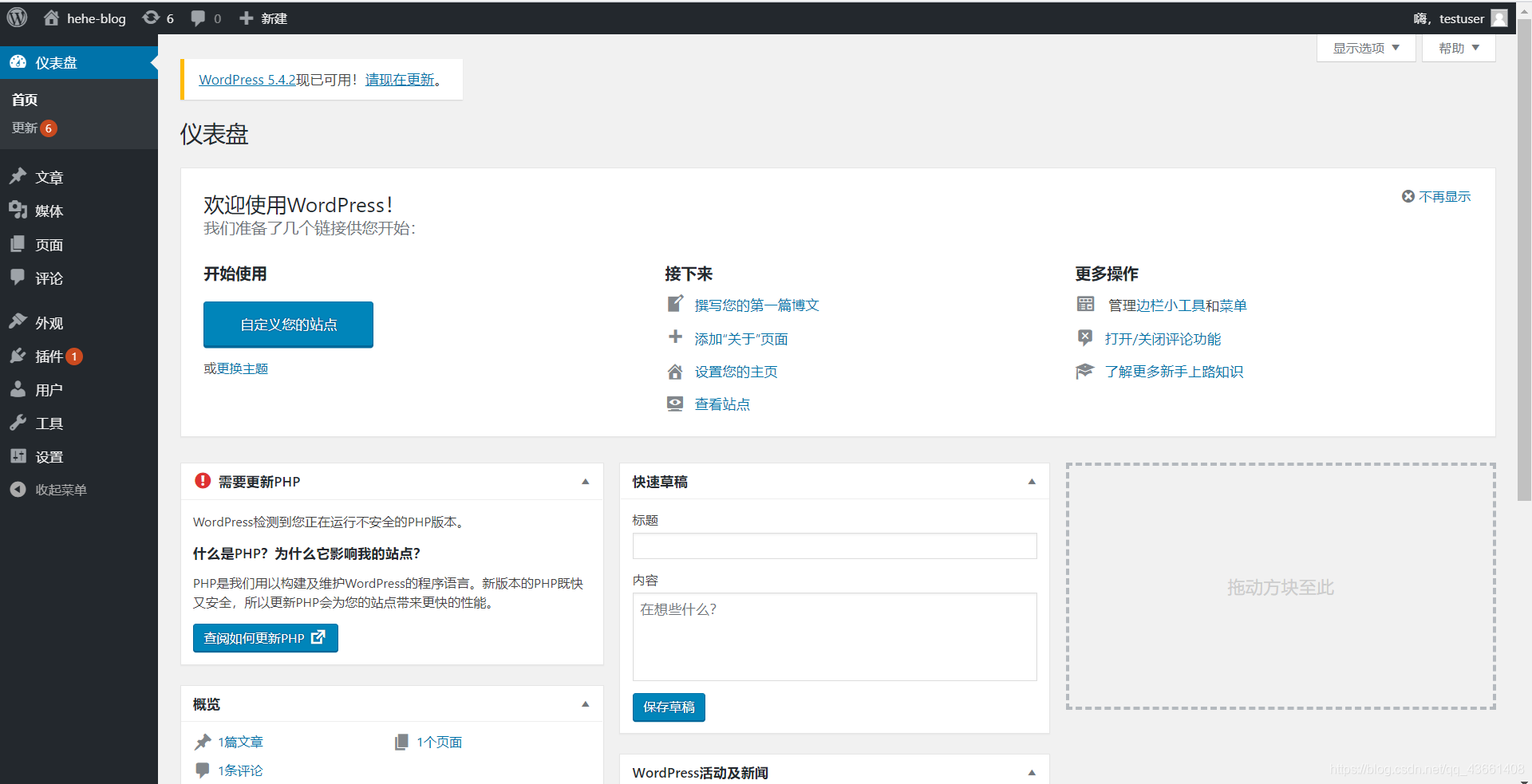Screen dimensions: 1532x784
Task: Click the Plugins (插件) plug icon
Action: 18,356
